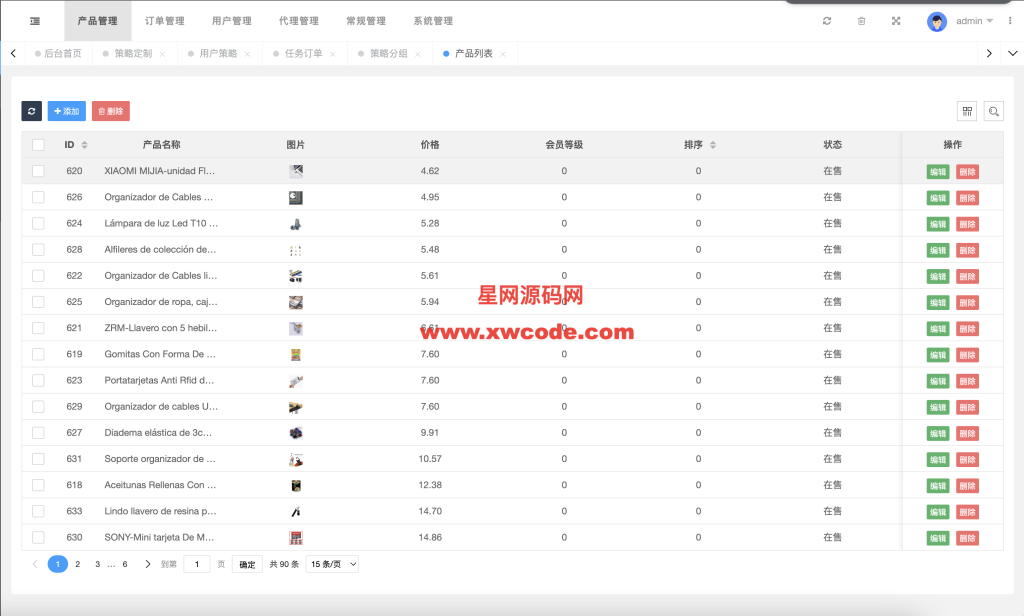This screenshot has width=1024, height=616.
Task: Expand tab options chevron at far right
Action: 1012,54
